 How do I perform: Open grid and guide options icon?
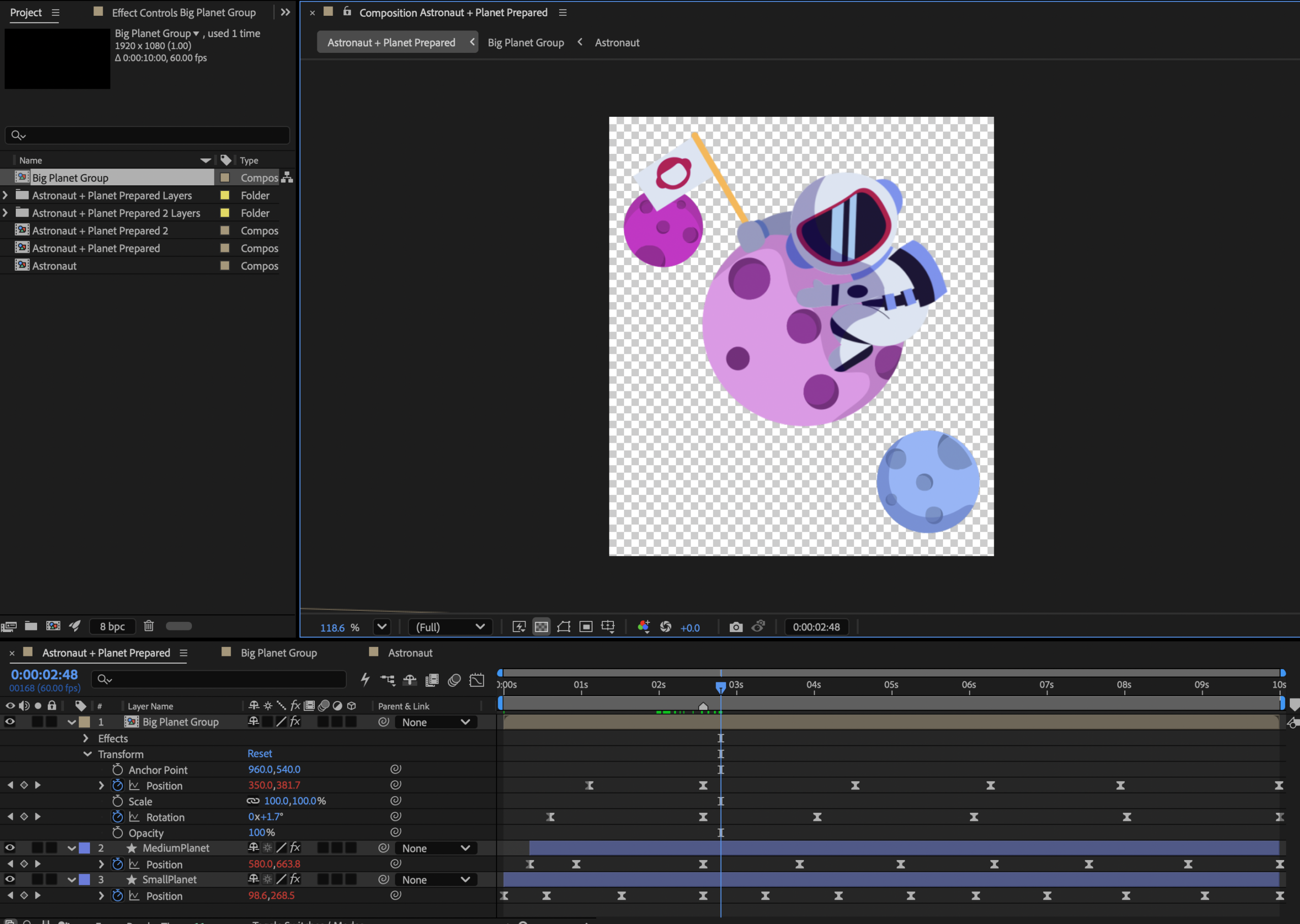point(608,627)
